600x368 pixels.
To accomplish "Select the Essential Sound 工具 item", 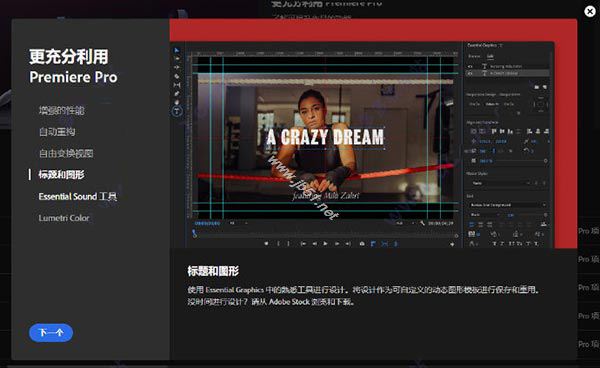I will [x=78, y=197].
